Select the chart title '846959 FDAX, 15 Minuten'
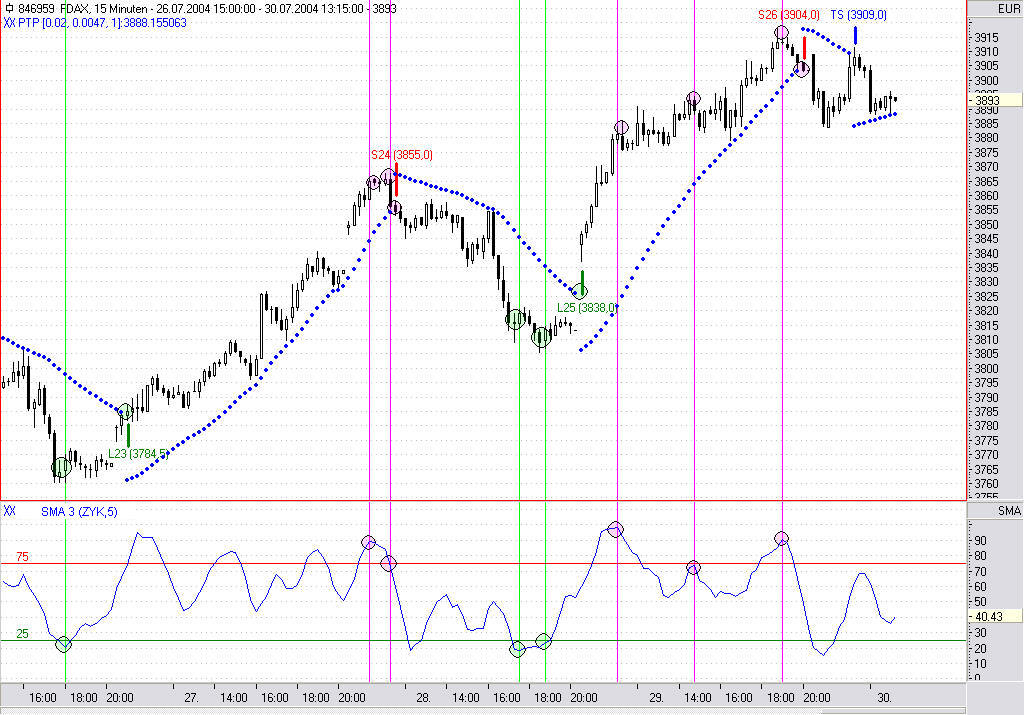Viewport: 1024px width, 715px height. 82,9
